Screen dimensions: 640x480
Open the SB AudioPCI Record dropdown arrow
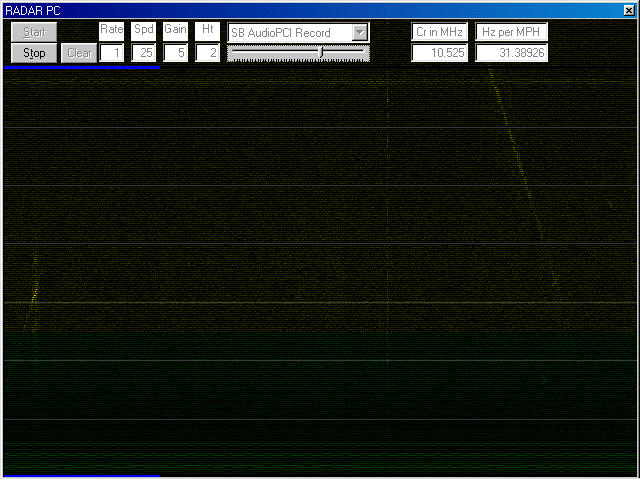360,32
